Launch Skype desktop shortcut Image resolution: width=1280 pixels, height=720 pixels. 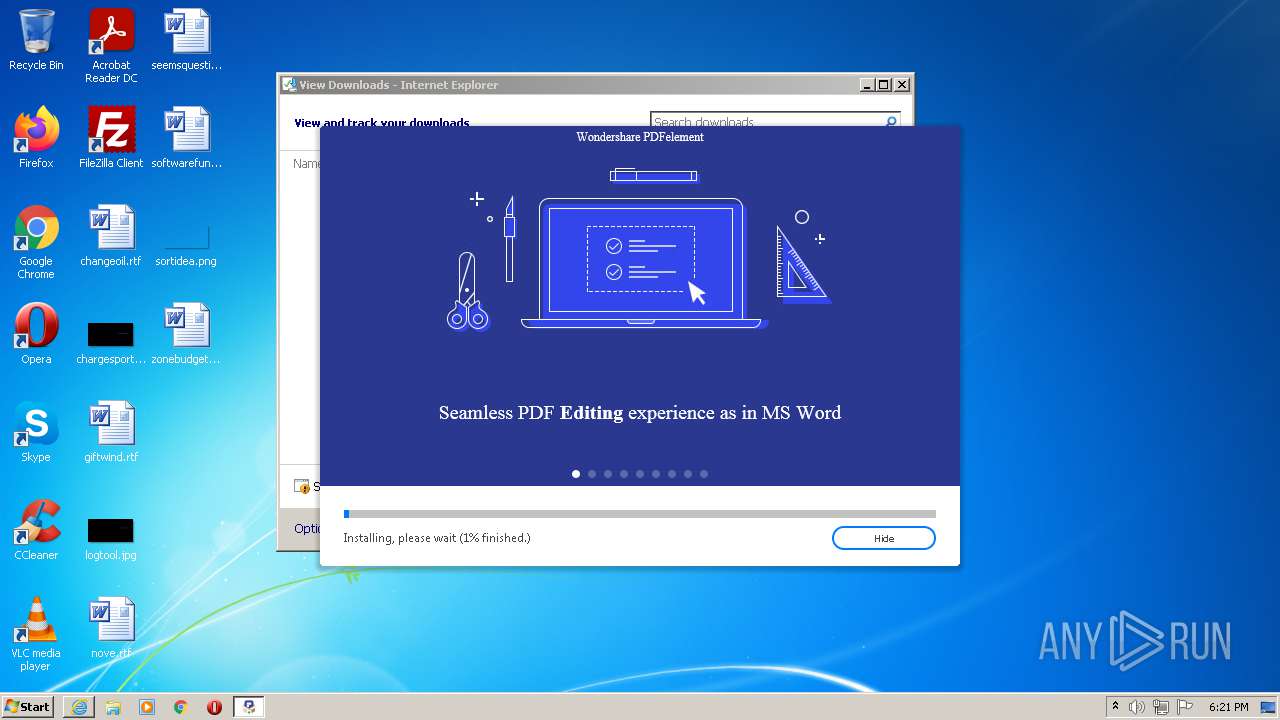[36, 432]
